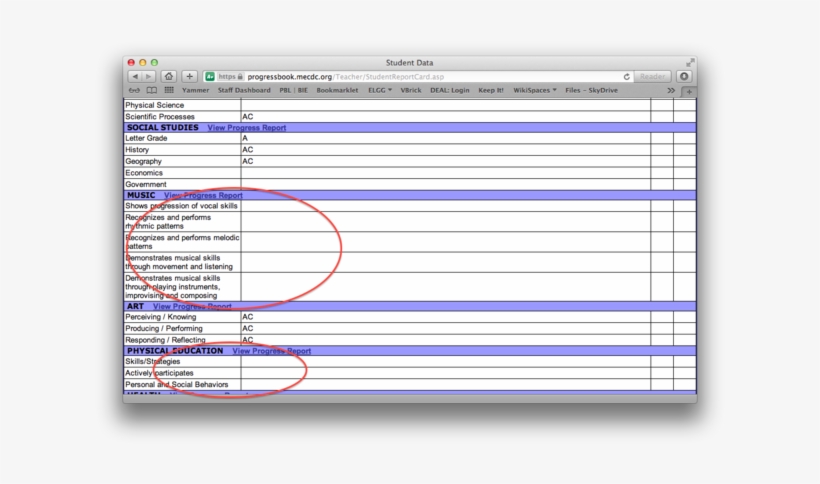The width and height of the screenshot is (820, 484).
Task: Focus the progressbook.mecdc.org address field
Action: [418, 76]
